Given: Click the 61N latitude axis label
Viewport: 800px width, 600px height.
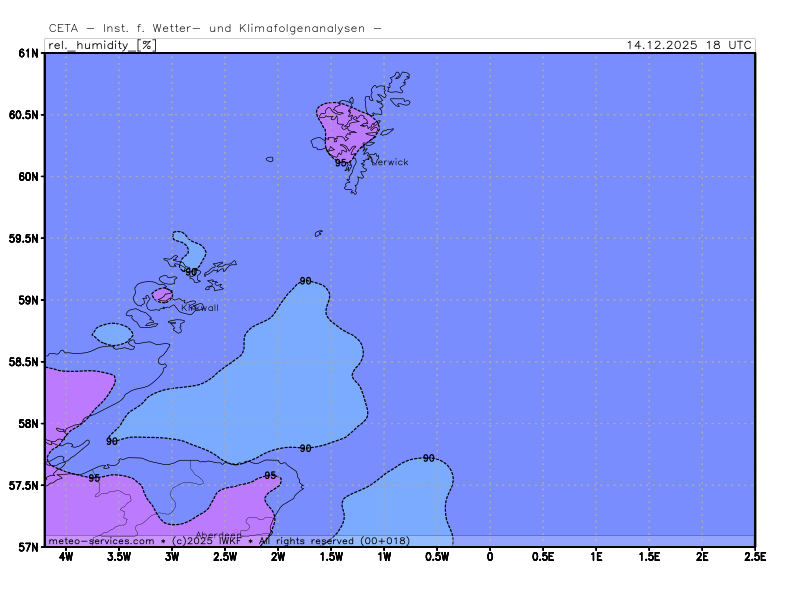Looking at the screenshot, I should [x=27, y=53].
